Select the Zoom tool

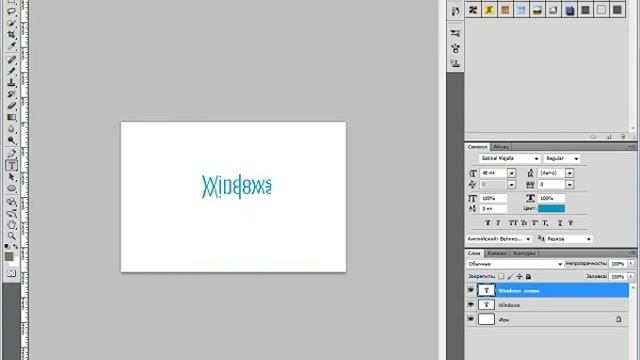click(12, 236)
